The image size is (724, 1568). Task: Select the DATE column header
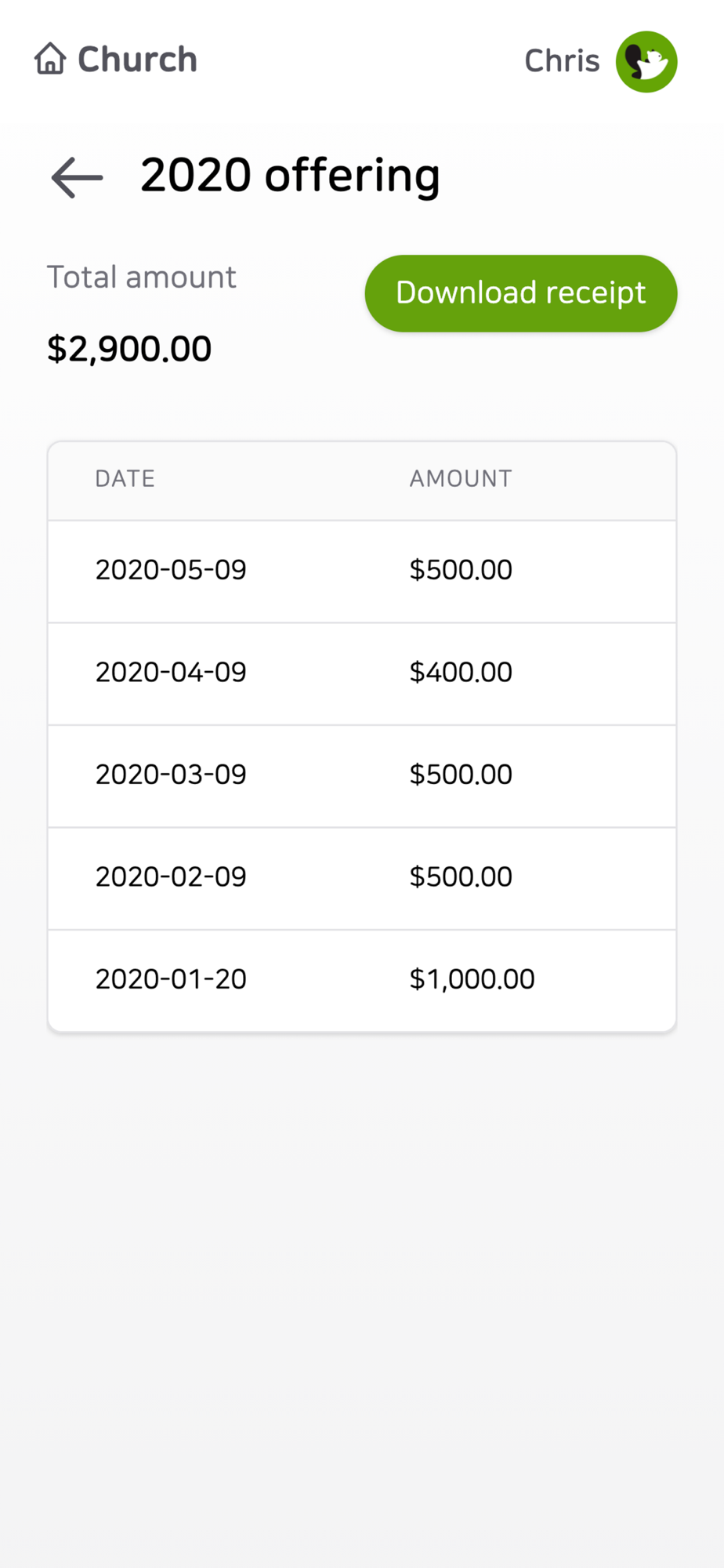click(125, 478)
